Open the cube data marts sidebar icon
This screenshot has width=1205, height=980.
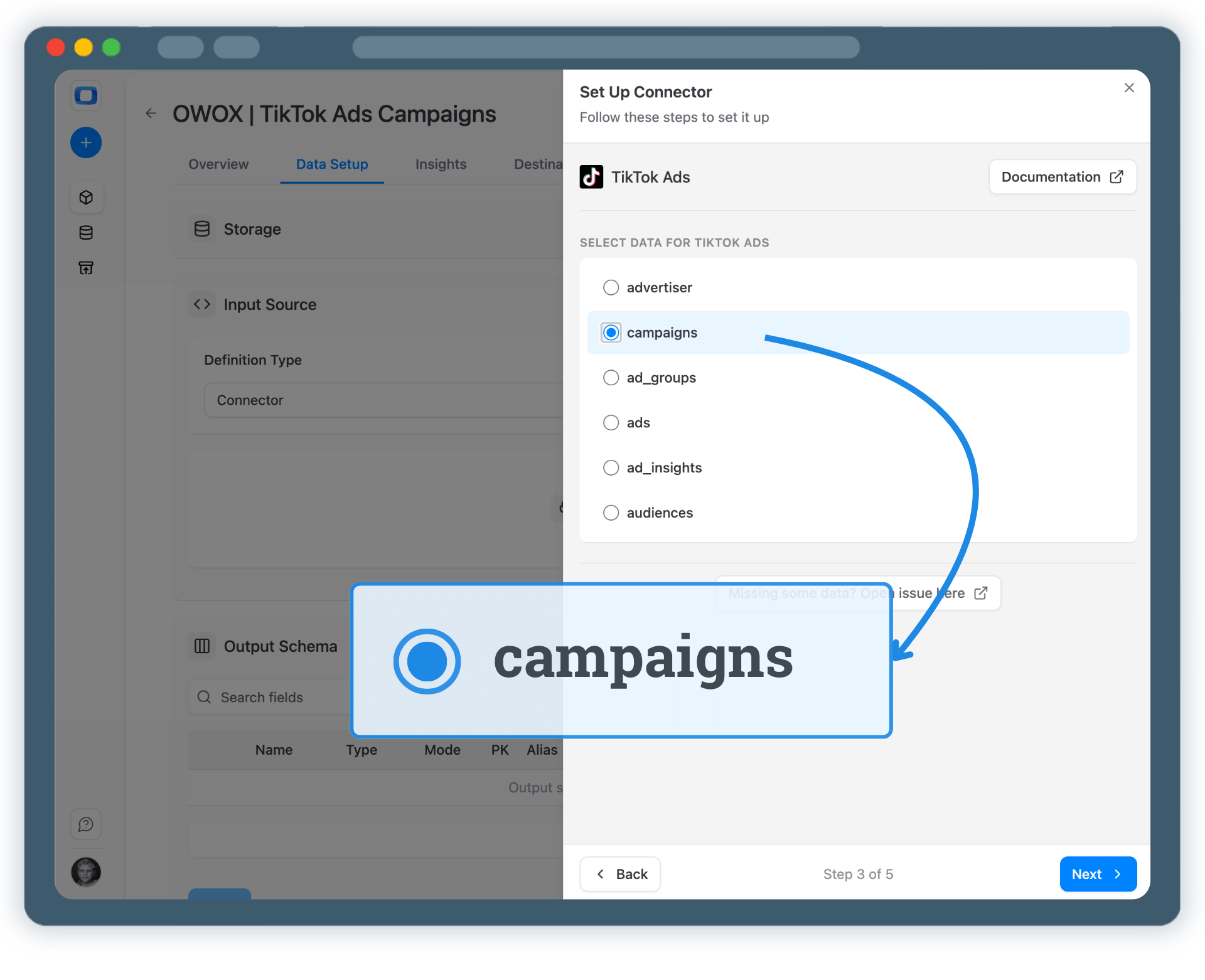coord(86,198)
